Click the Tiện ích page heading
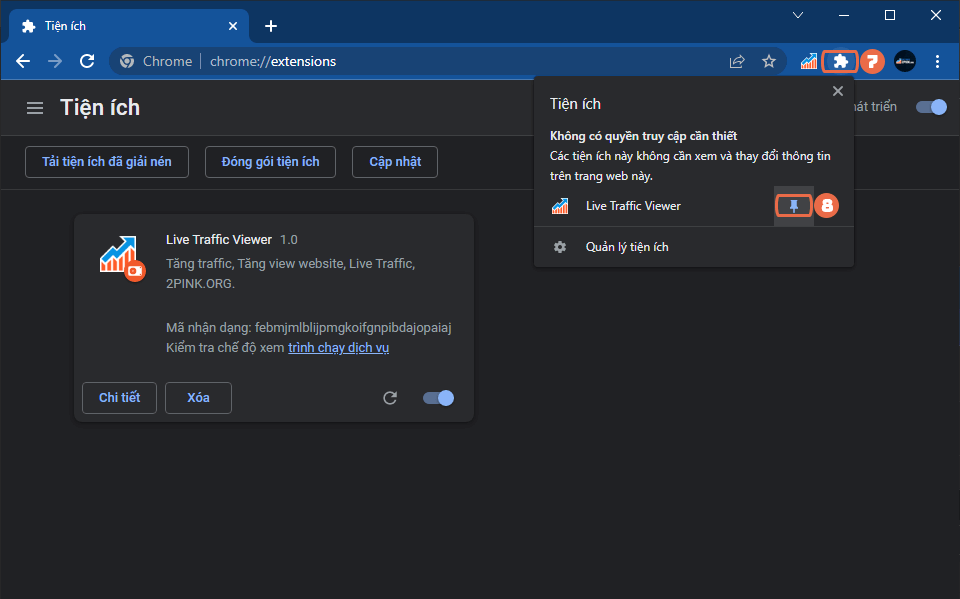The image size is (960, 599). pyautogui.click(x=100, y=108)
